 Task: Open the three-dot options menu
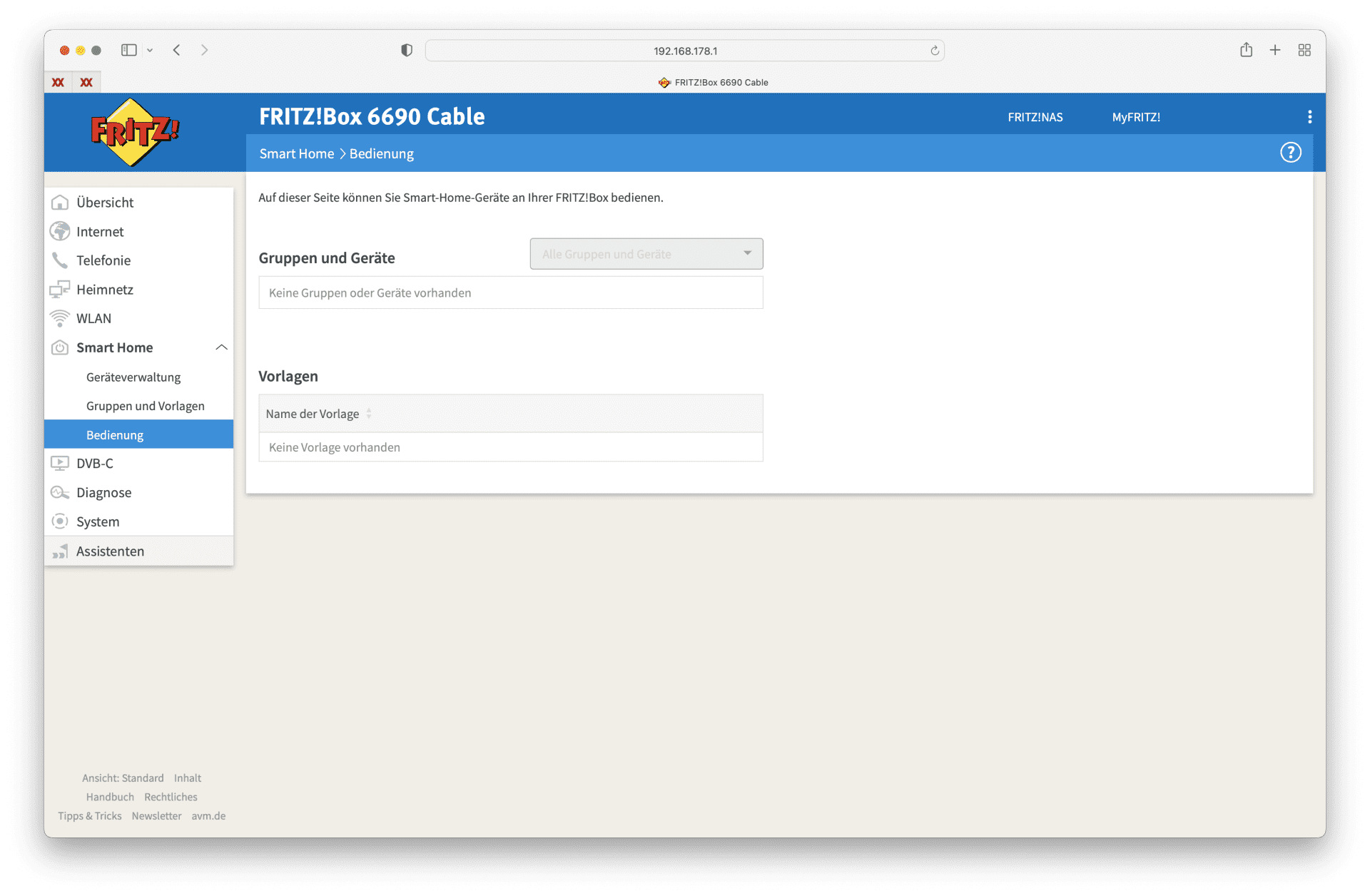pyautogui.click(x=1309, y=117)
